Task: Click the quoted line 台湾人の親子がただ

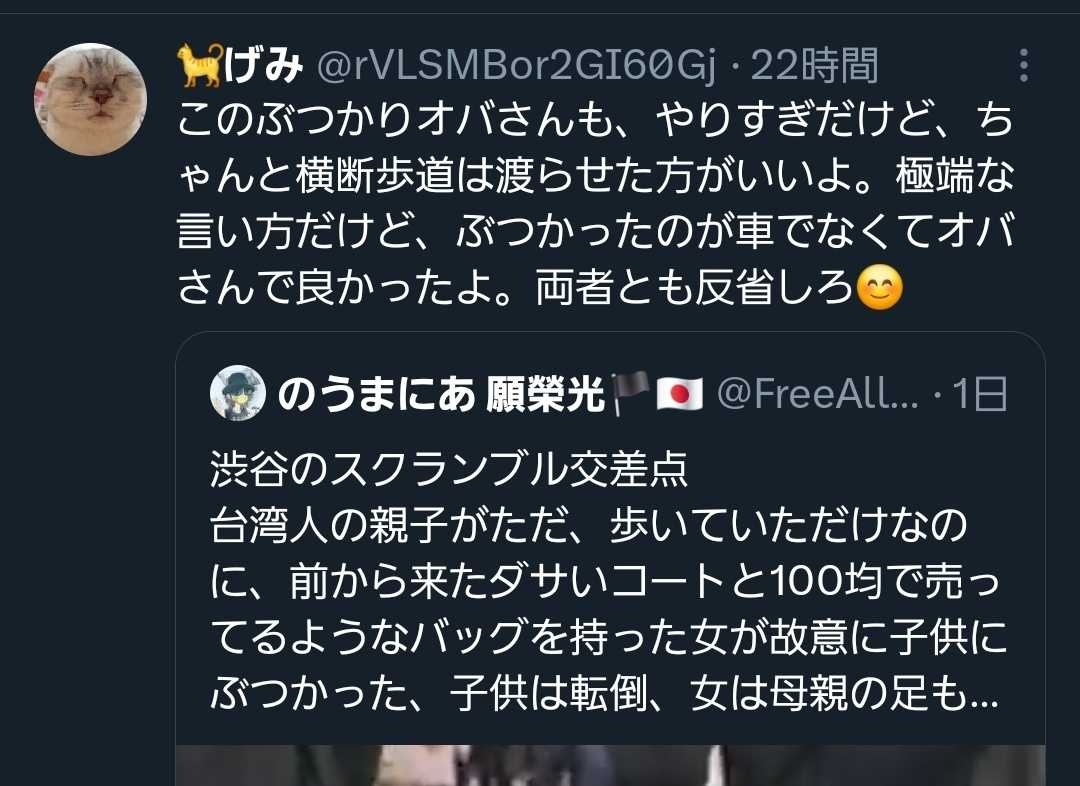Action: click(x=588, y=526)
